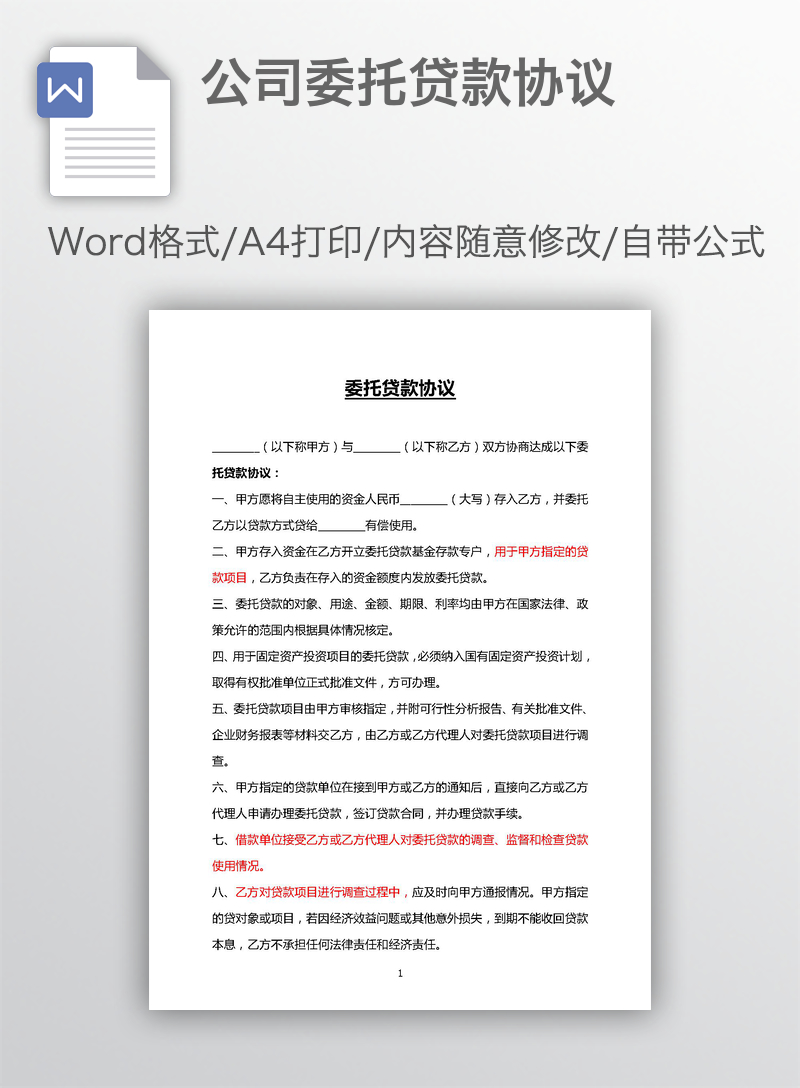Click the line 代理人申请办理委托贷款
Viewport: 800px width, 1088px height.
(x=368, y=813)
